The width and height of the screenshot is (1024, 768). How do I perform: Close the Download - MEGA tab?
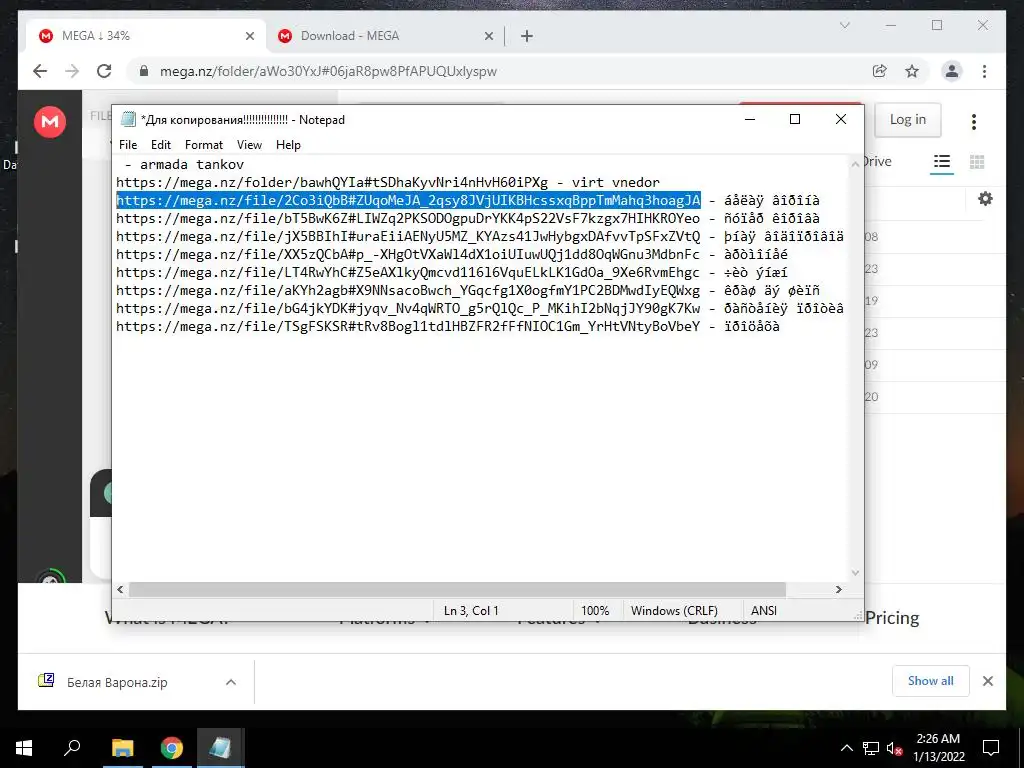click(x=488, y=36)
